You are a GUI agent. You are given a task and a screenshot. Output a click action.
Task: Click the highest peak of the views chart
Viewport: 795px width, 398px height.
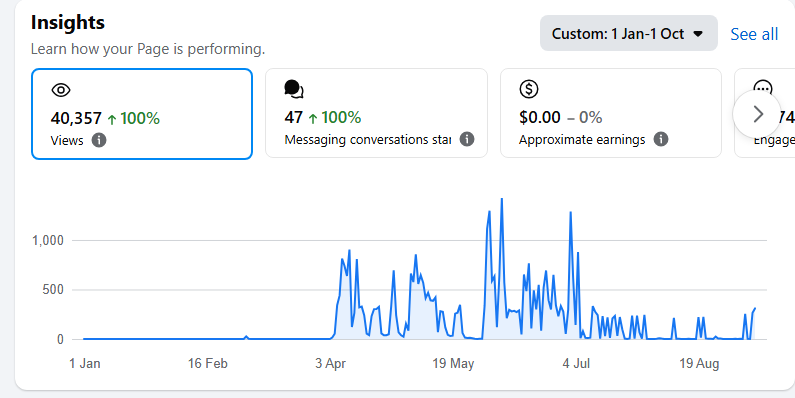[501, 199]
